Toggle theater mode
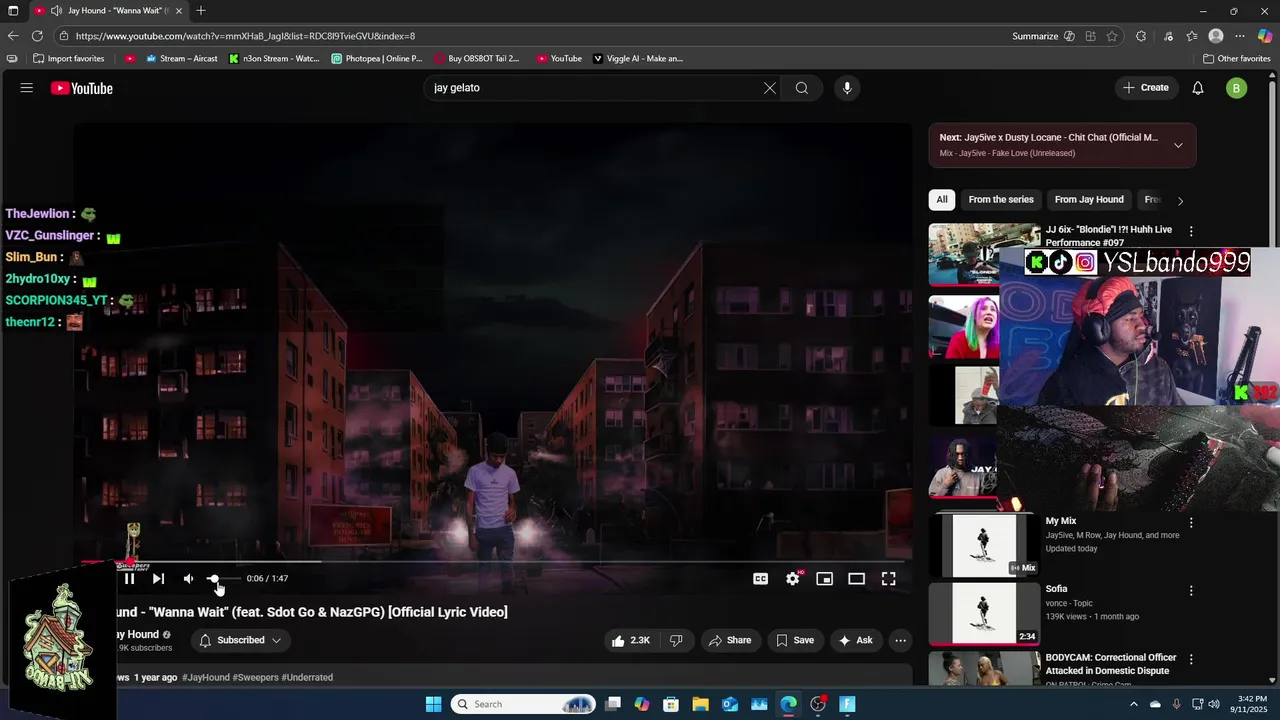This screenshot has height=720, width=1280. point(857,579)
